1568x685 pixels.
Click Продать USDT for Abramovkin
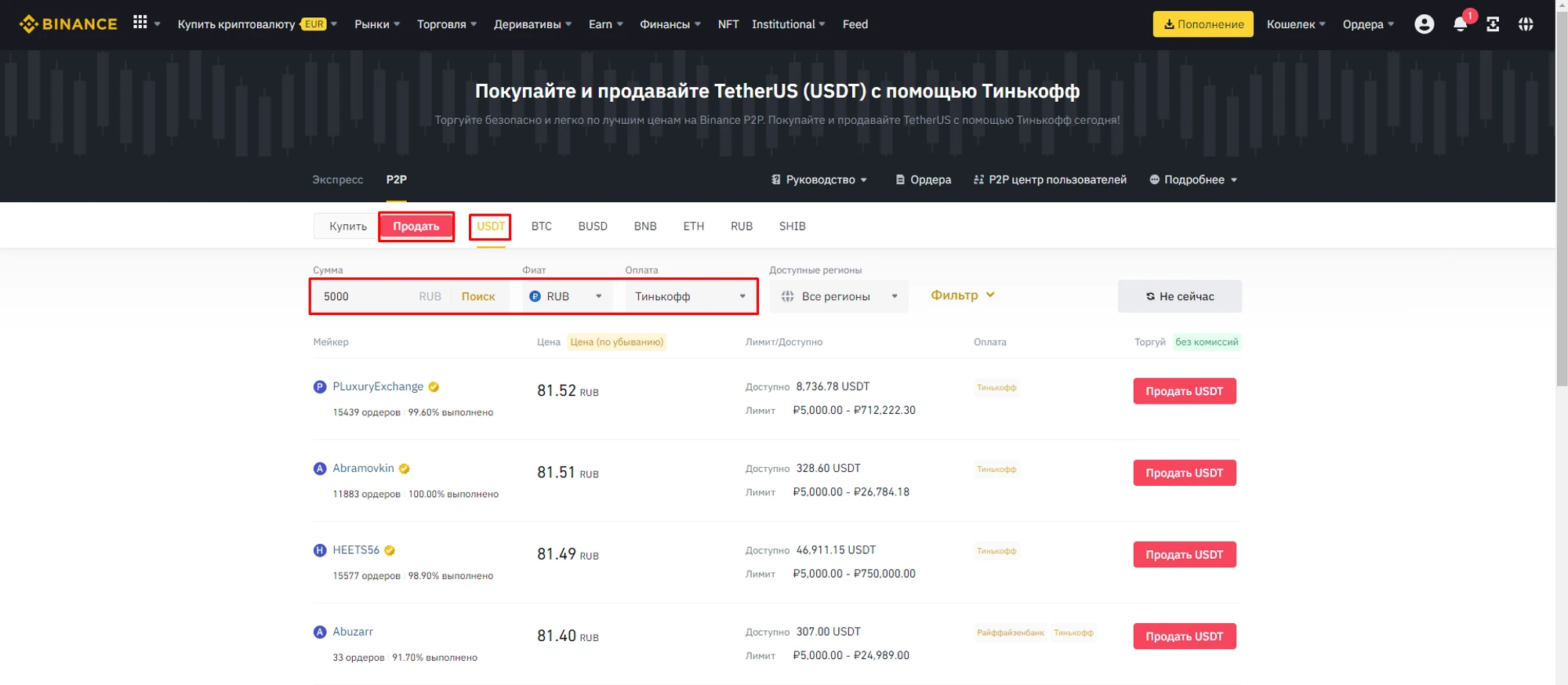point(1184,473)
